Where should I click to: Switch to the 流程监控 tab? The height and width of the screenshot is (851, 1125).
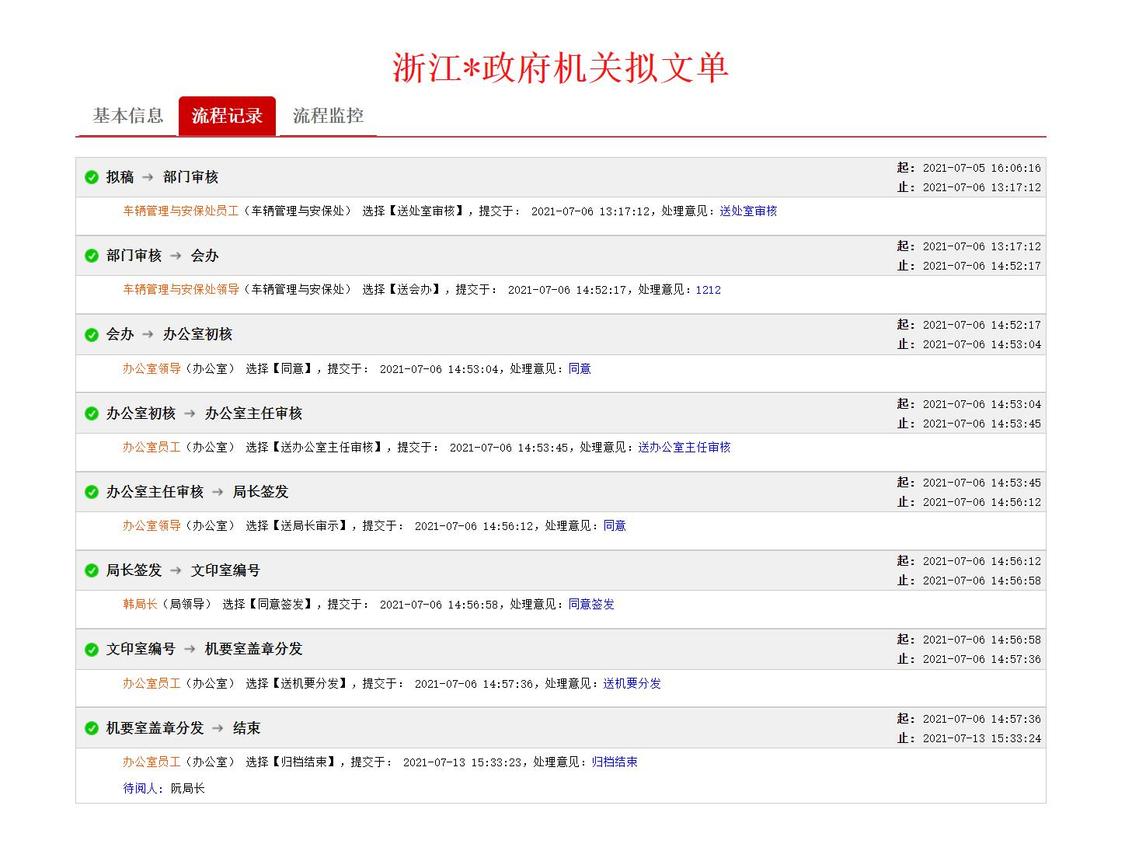click(x=328, y=116)
